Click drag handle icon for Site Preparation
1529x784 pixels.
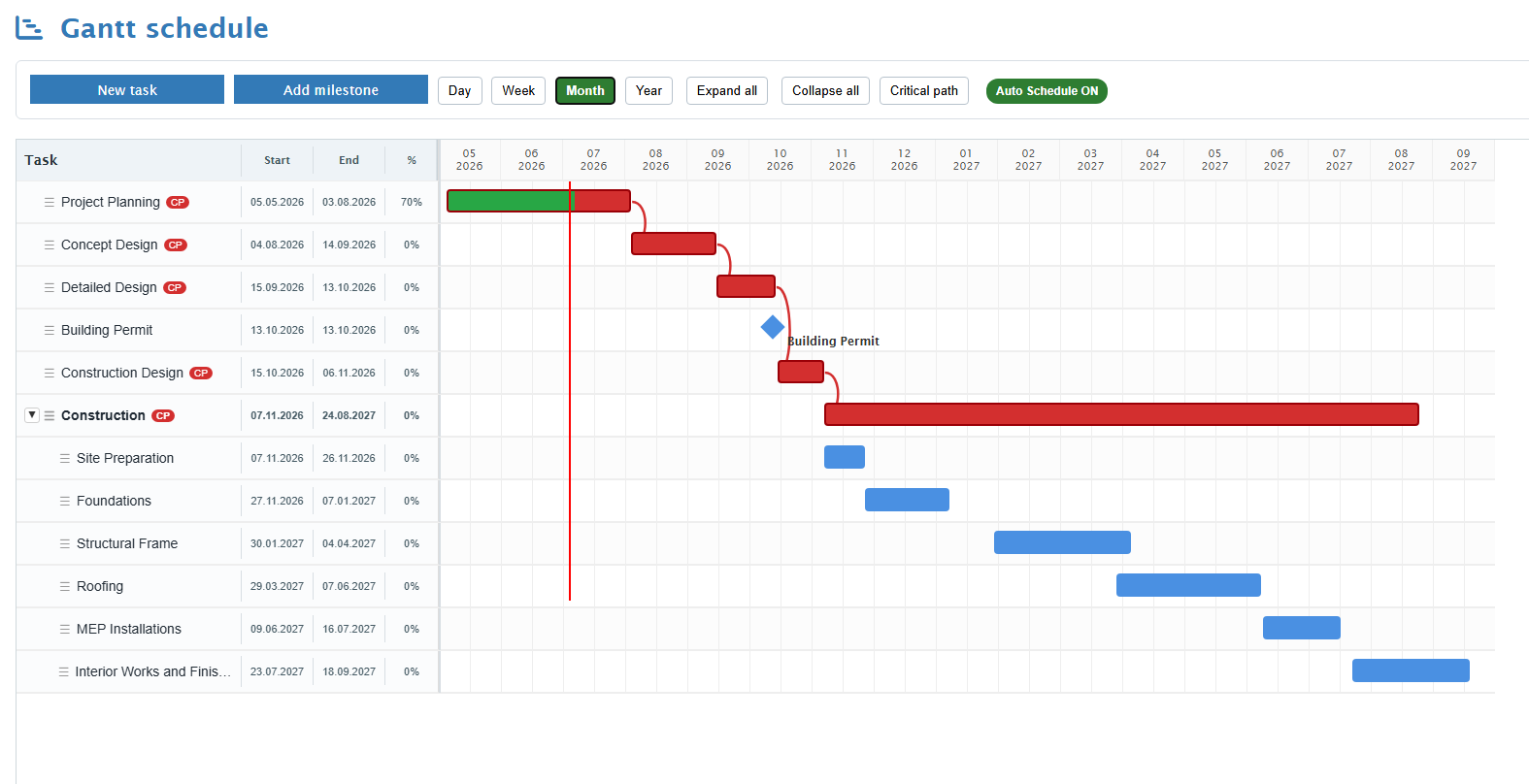coord(65,458)
